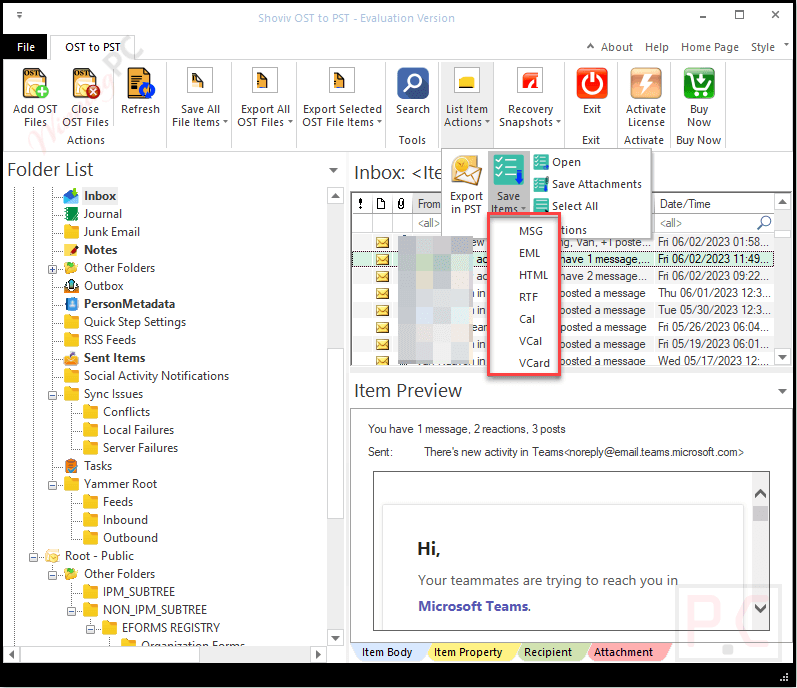Viewport: 797px width, 688px height.
Task: Collapse the ribbon with the caret button
Action: (x=590, y=46)
